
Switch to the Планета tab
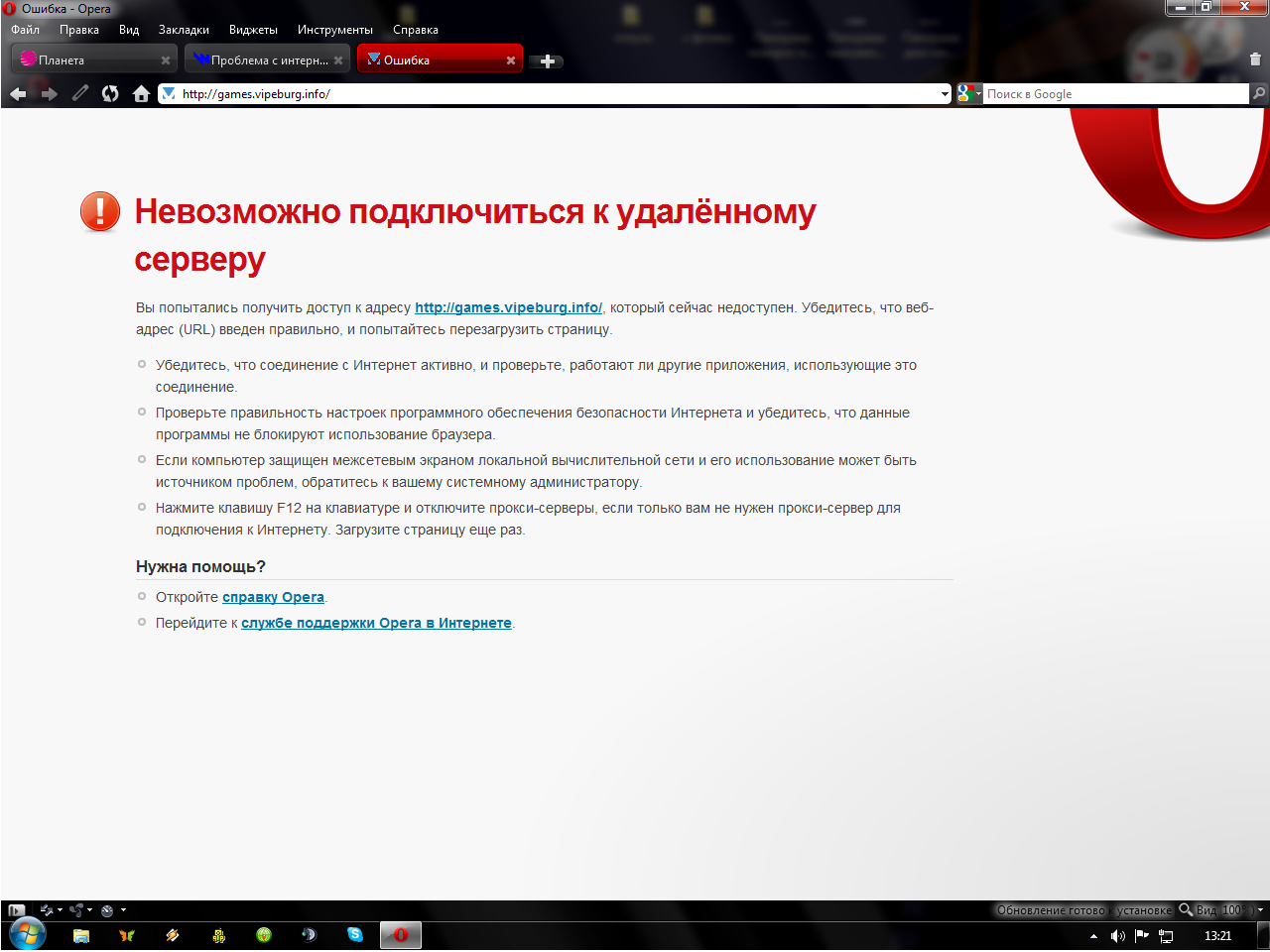pos(94,59)
